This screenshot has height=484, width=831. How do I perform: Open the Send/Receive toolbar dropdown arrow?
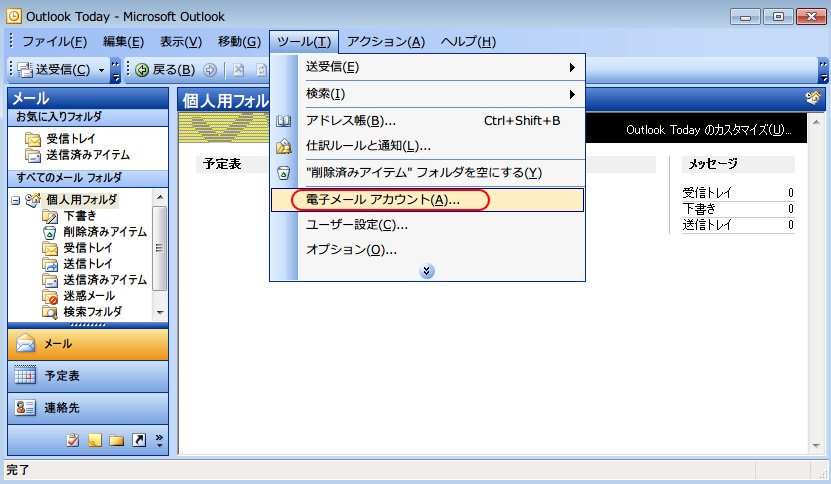(x=99, y=70)
